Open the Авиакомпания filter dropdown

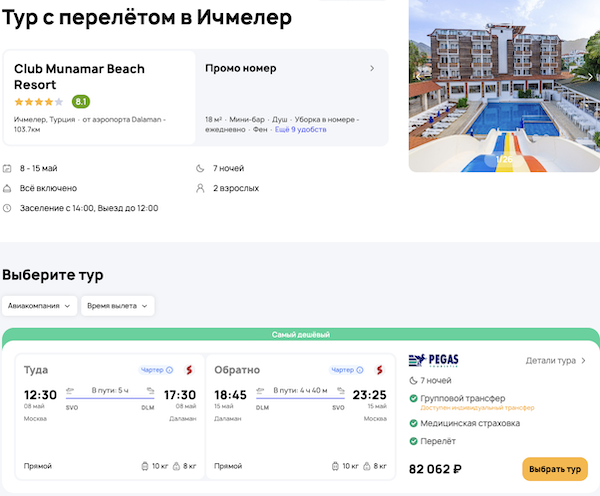click(x=40, y=306)
